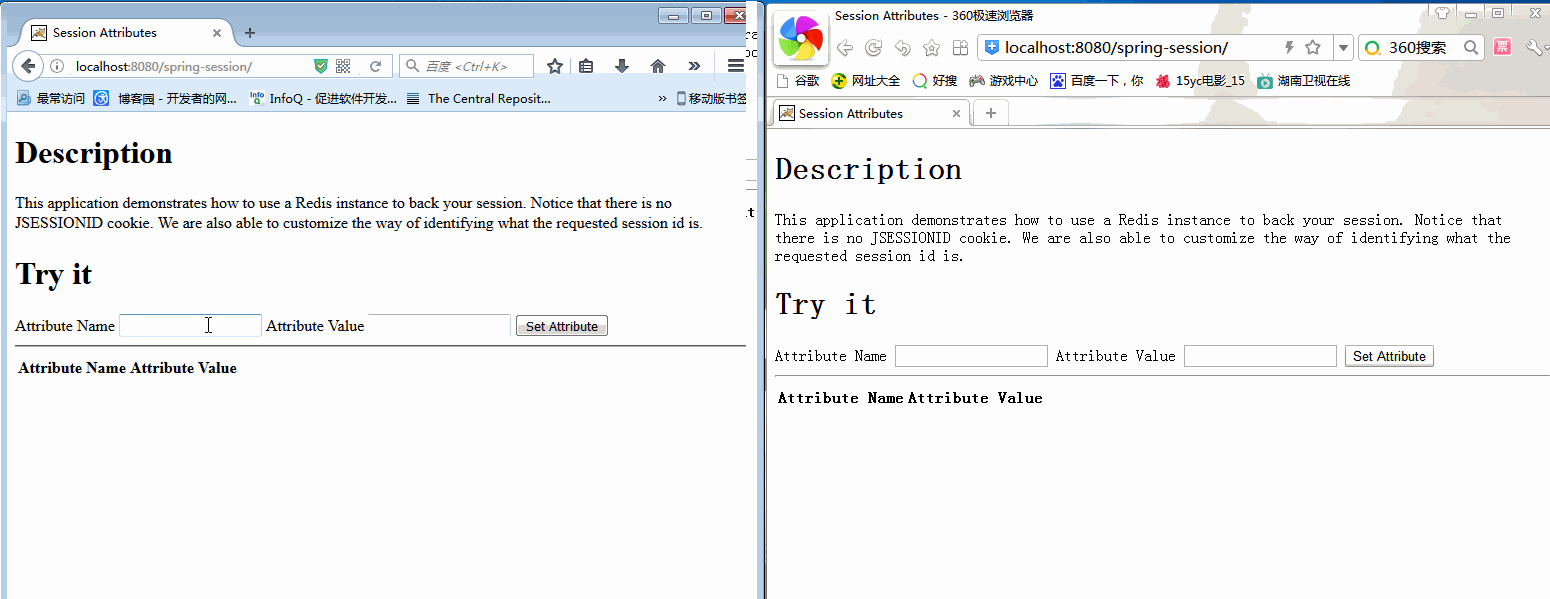1550x599 pixels.
Task: Open 移动版书签 in Firefox bookmarks bar
Action: pyautogui.click(x=712, y=98)
